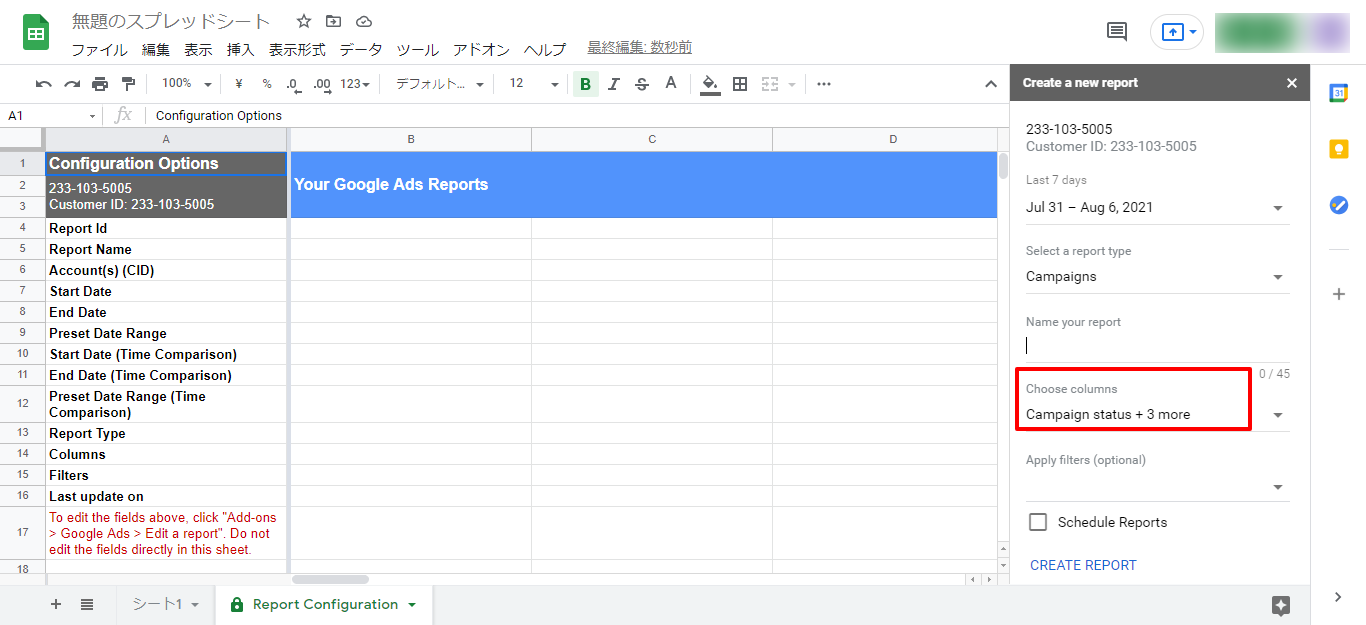1366x625 pixels.
Task: Open the merge cells tool
Action: (x=770, y=84)
